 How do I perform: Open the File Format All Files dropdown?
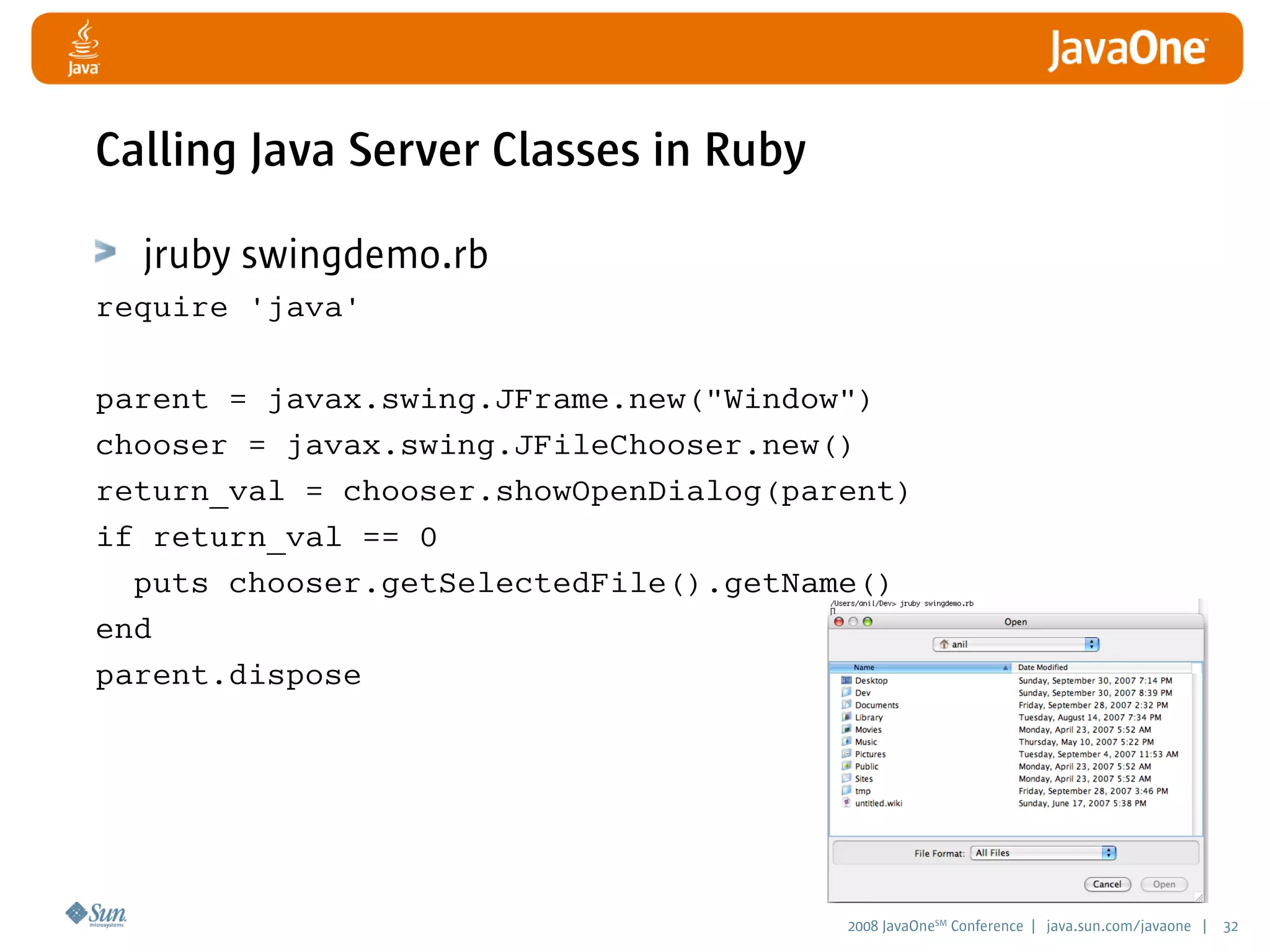pos(1043,853)
